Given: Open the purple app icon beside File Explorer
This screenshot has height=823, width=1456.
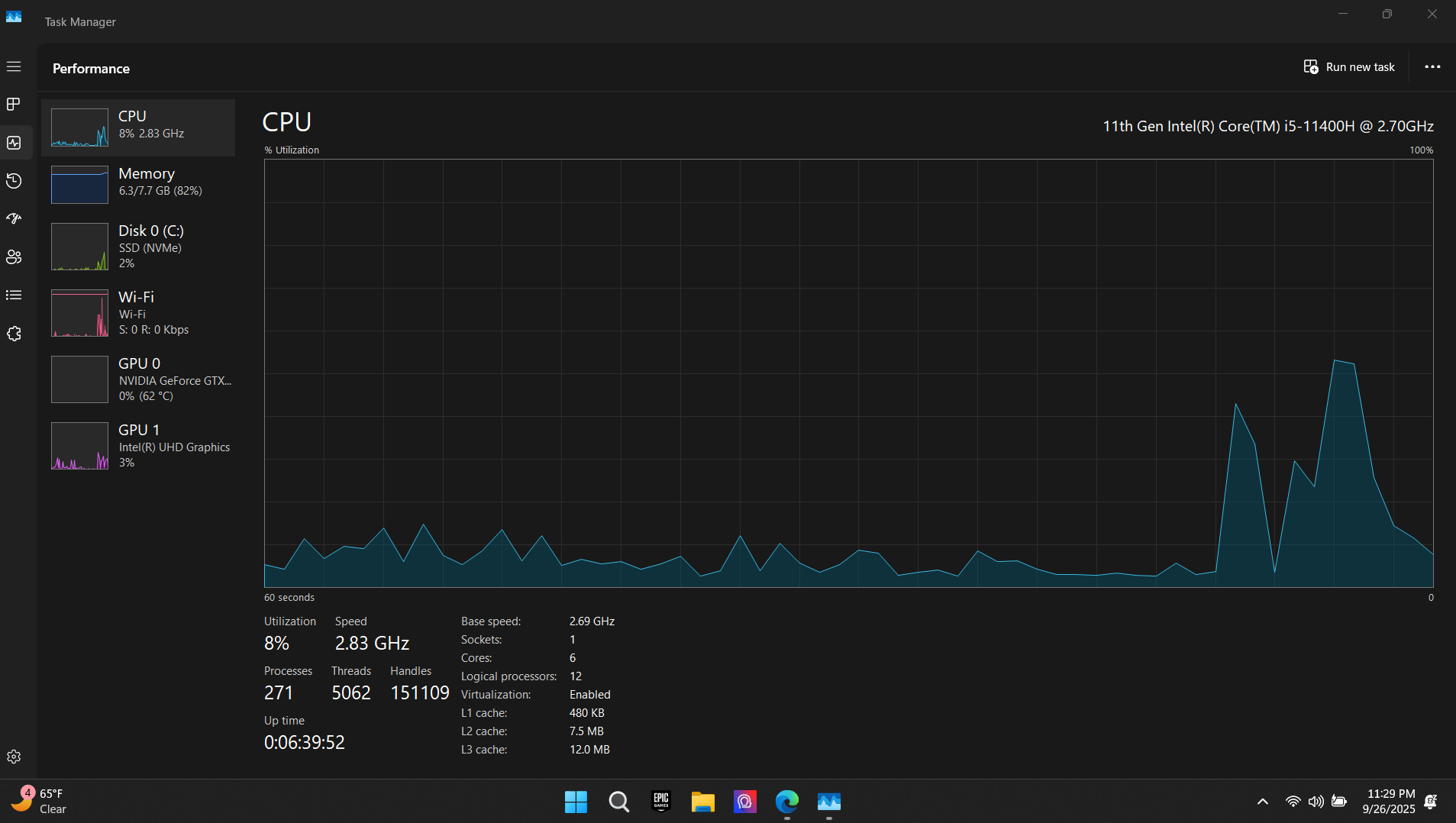Looking at the screenshot, I should point(744,802).
